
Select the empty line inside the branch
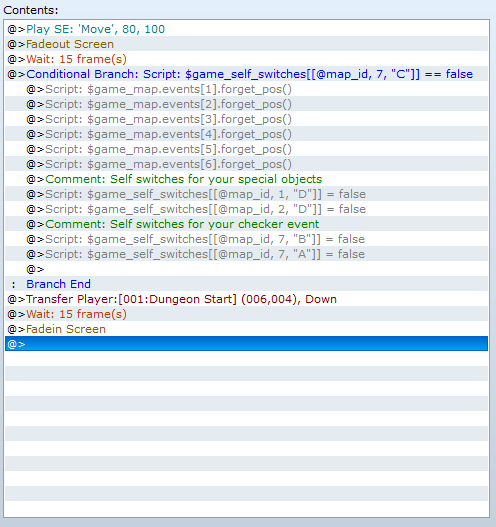pyautogui.click(x=246, y=269)
